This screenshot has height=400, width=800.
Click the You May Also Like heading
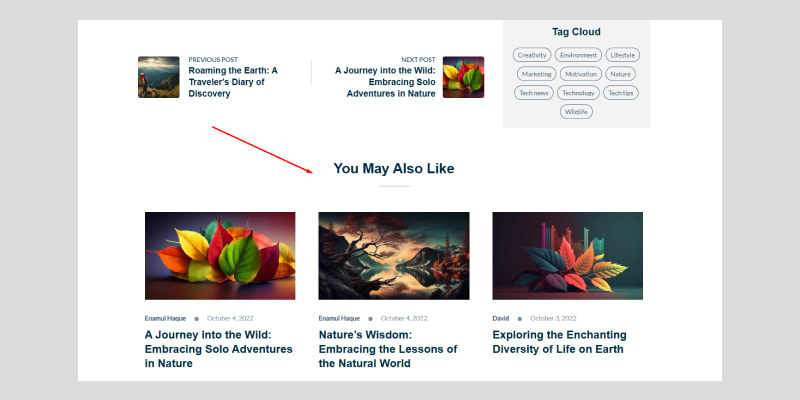(x=394, y=168)
